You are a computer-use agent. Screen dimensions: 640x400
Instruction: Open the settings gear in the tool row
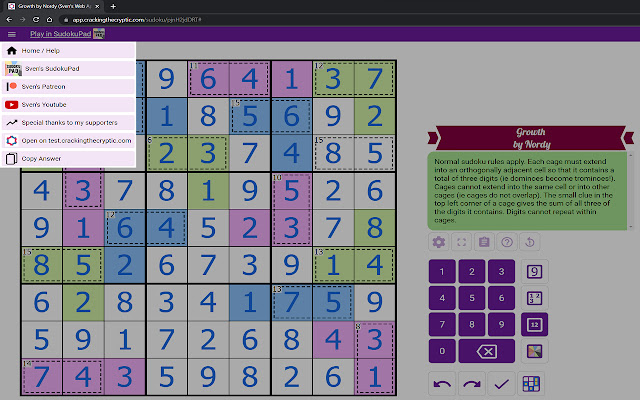pyautogui.click(x=438, y=241)
